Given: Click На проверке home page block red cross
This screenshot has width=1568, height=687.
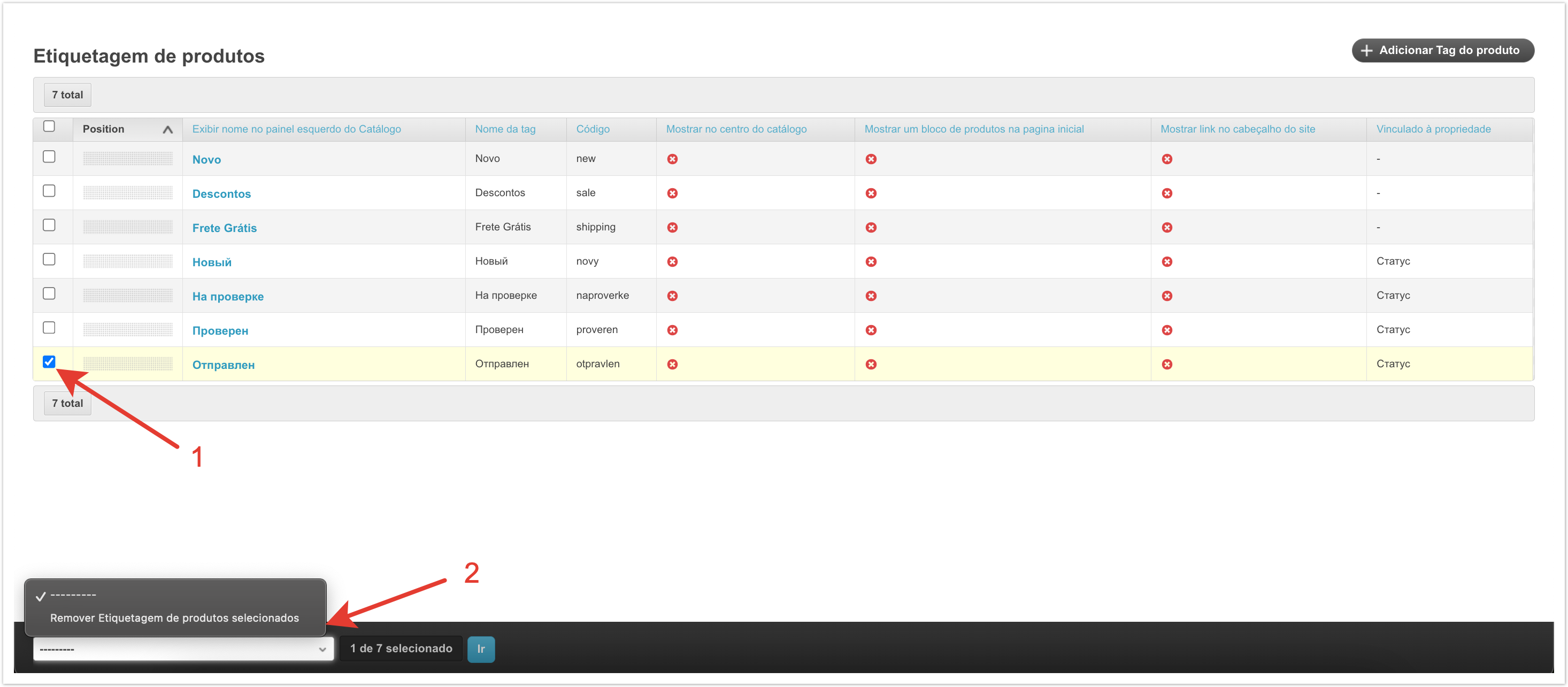Looking at the screenshot, I should (871, 296).
